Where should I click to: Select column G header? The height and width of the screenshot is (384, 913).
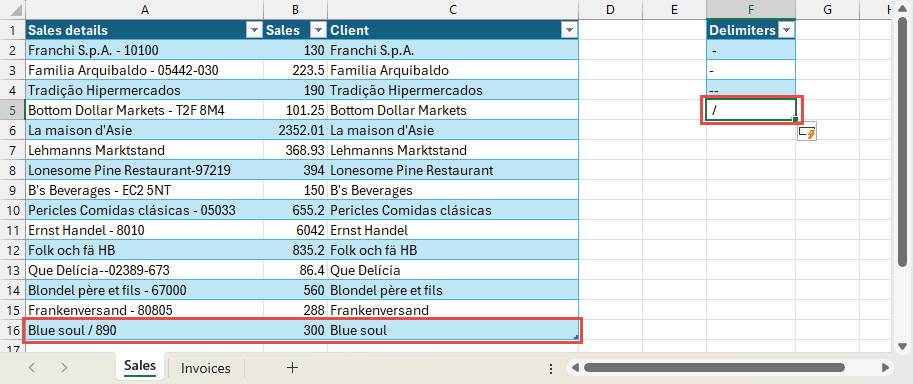827,9
